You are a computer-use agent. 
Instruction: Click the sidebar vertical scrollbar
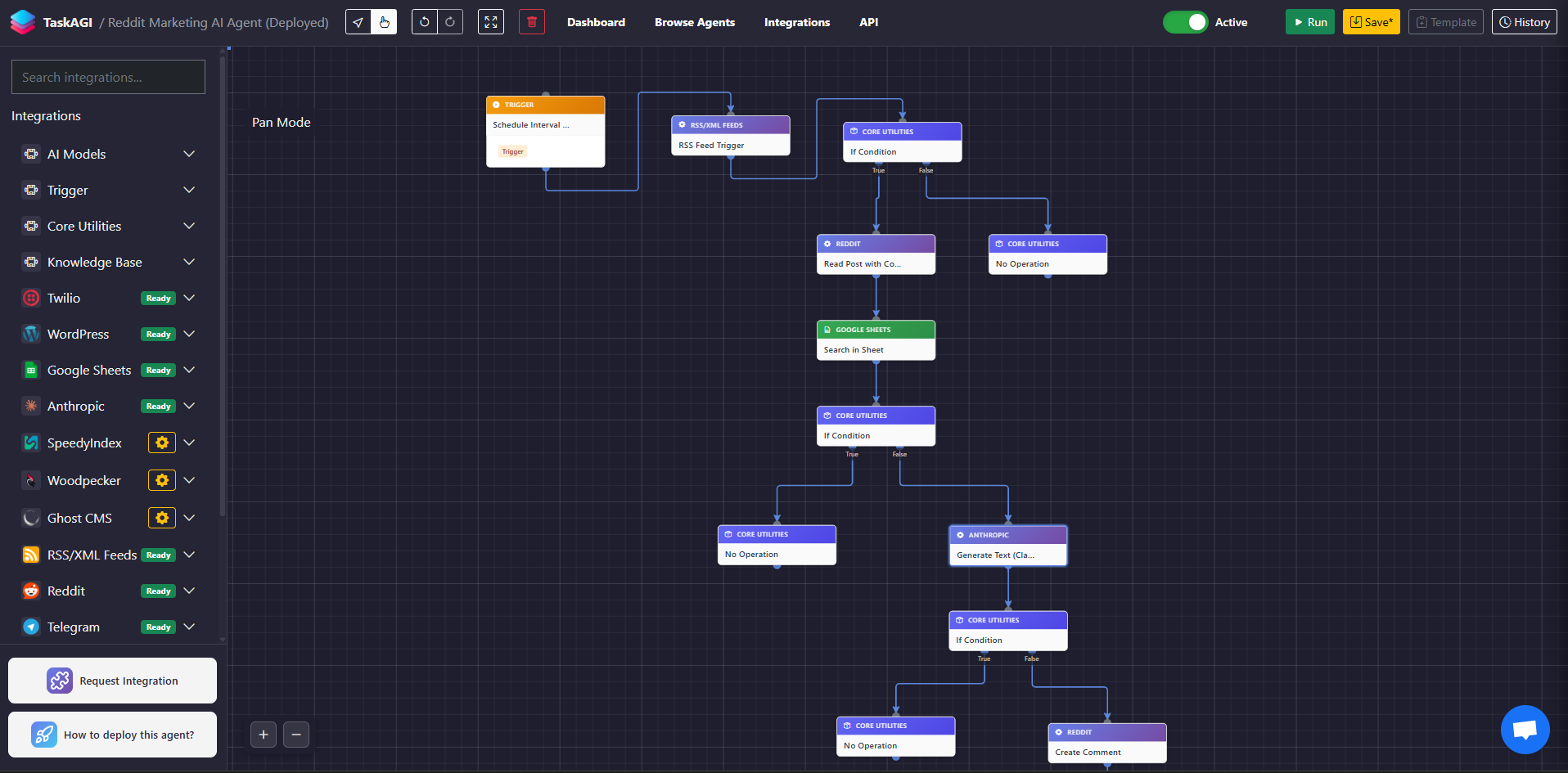tap(223, 286)
